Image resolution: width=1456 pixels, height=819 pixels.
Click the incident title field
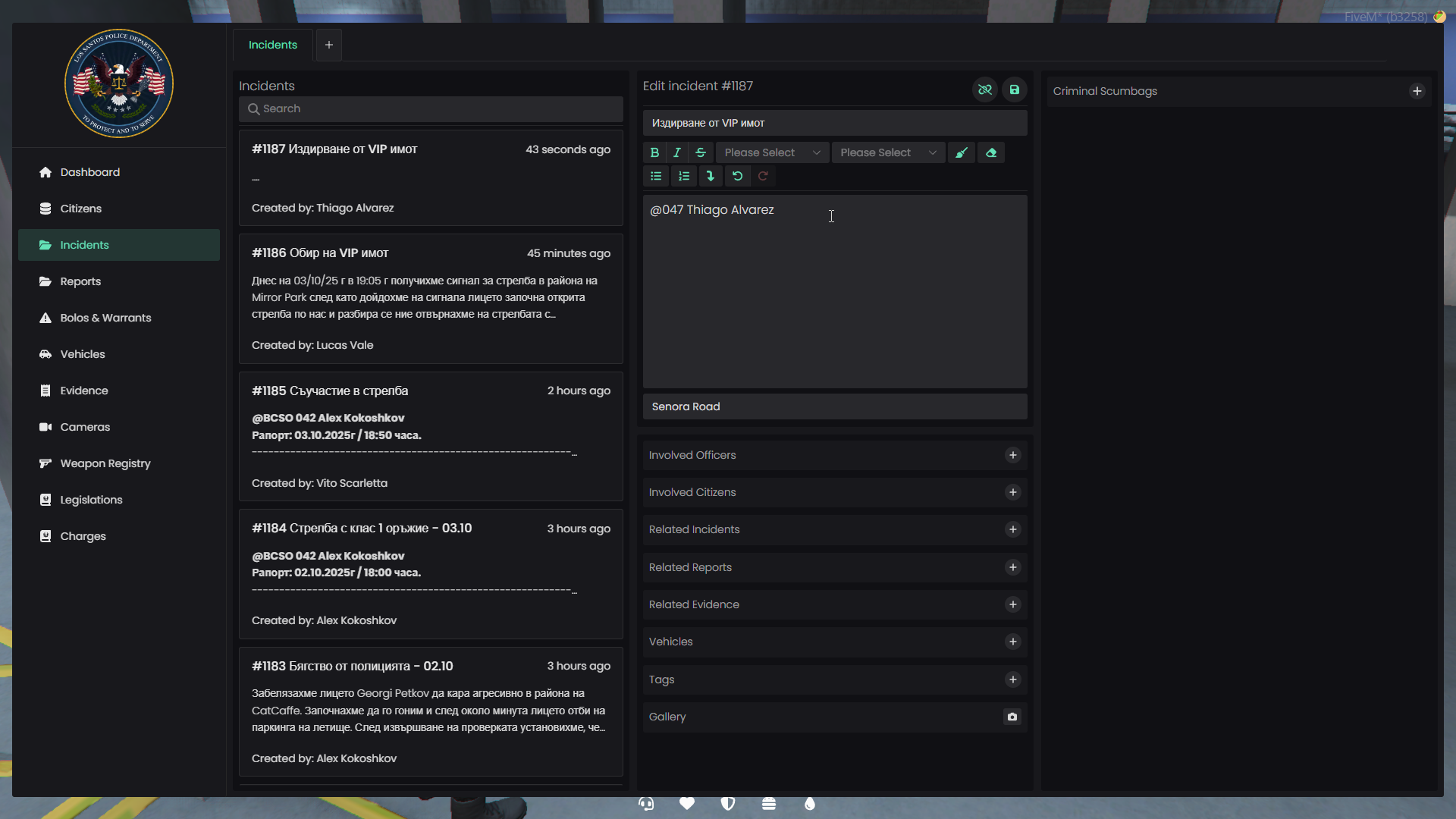click(x=835, y=123)
